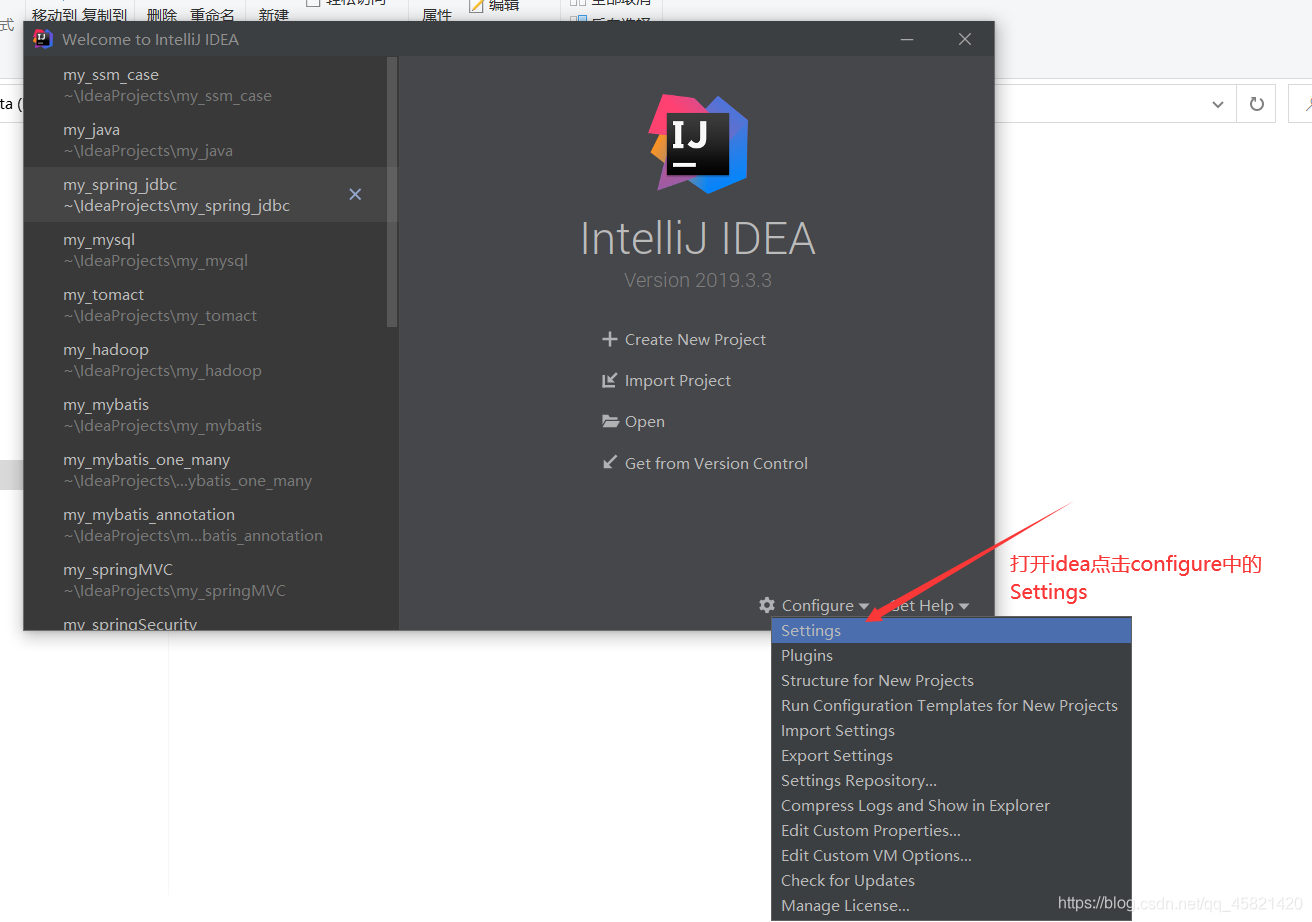1312x922 pixels.
Task: Open recent project my_ssm_case
Action: 205,85
